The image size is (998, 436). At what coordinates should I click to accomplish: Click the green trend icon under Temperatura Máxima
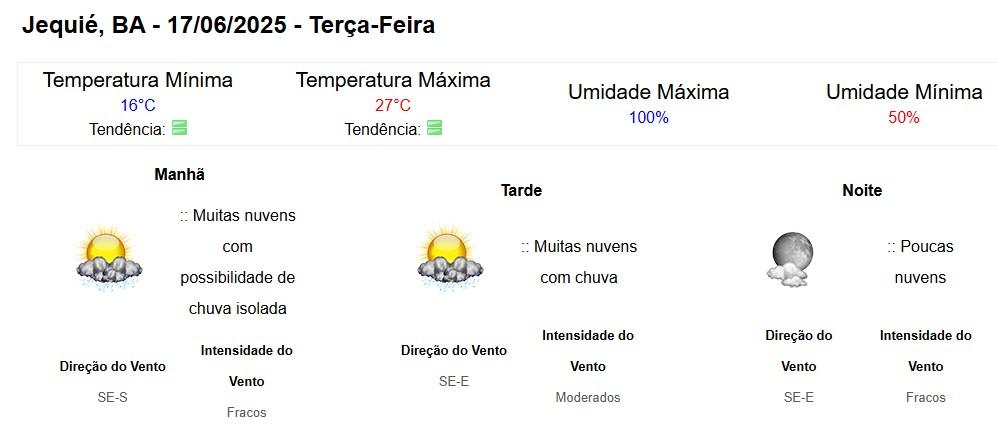pos(435,128)
